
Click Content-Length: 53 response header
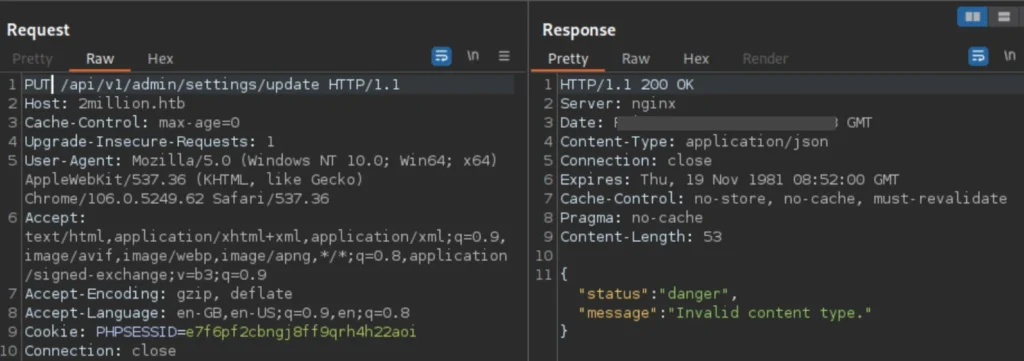tap(641, 236)
